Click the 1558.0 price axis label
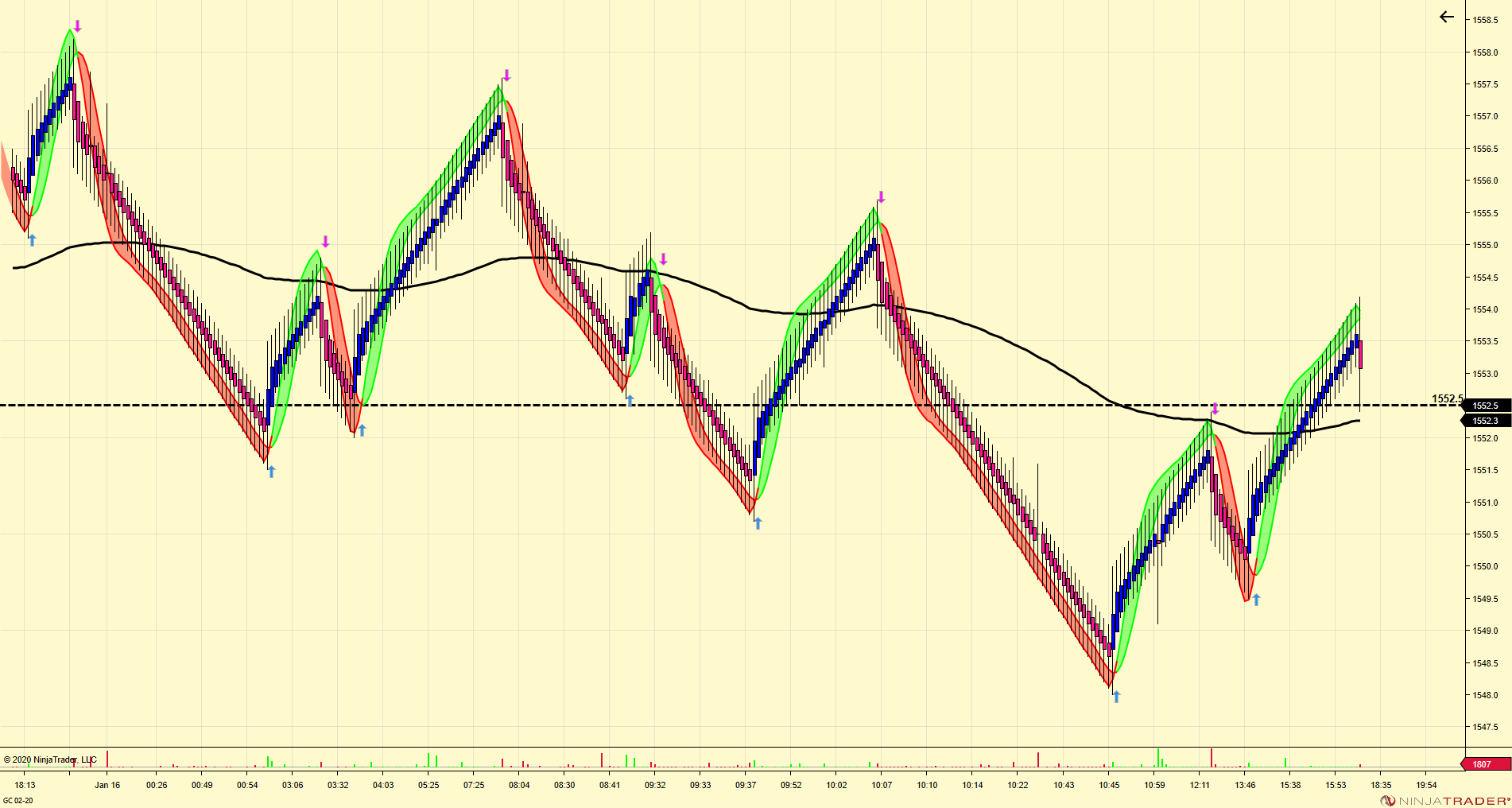Screen dimensions: 1512x808 1485,52
